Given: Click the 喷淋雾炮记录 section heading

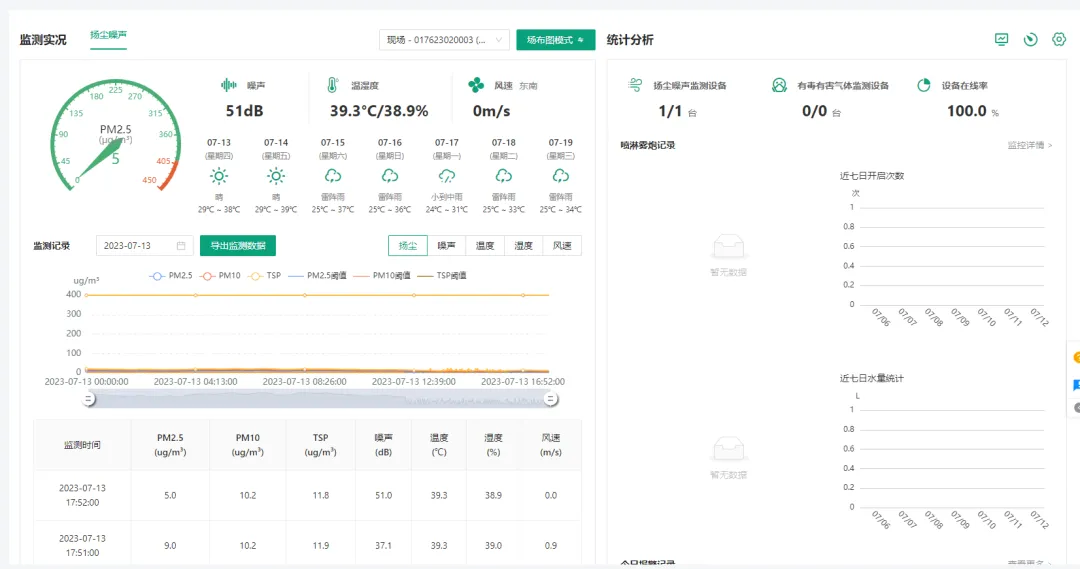Looking at the screenshot, I should tap(647, 145).
